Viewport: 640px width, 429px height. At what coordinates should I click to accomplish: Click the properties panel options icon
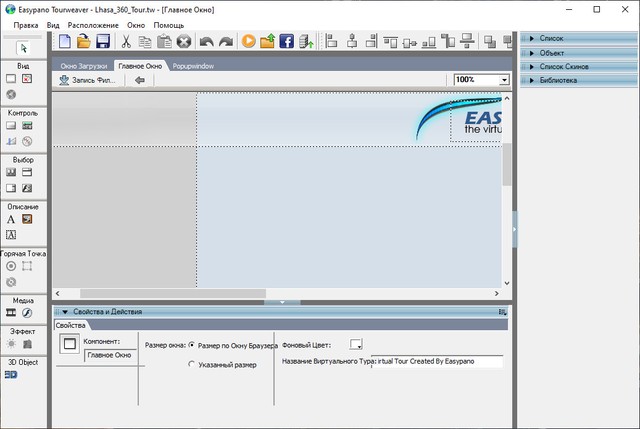click(503, 312)
